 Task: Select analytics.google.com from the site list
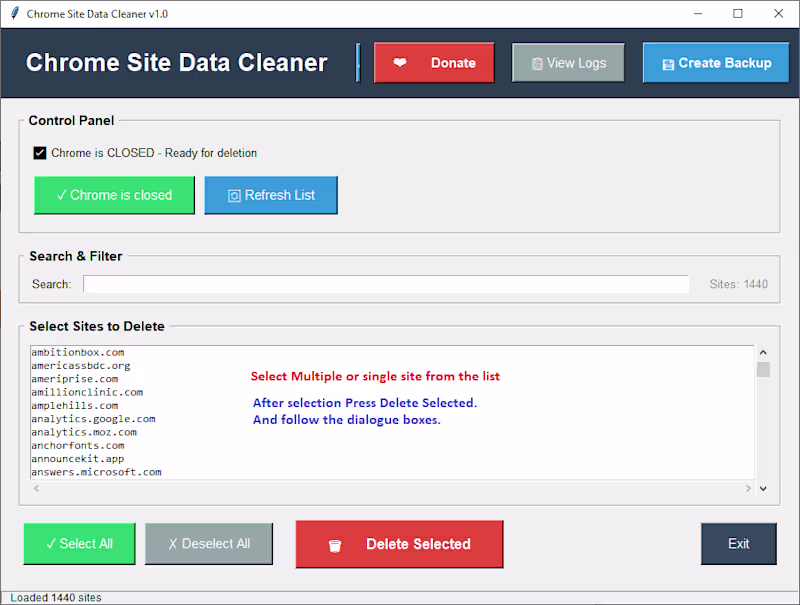tap(92, 418)
